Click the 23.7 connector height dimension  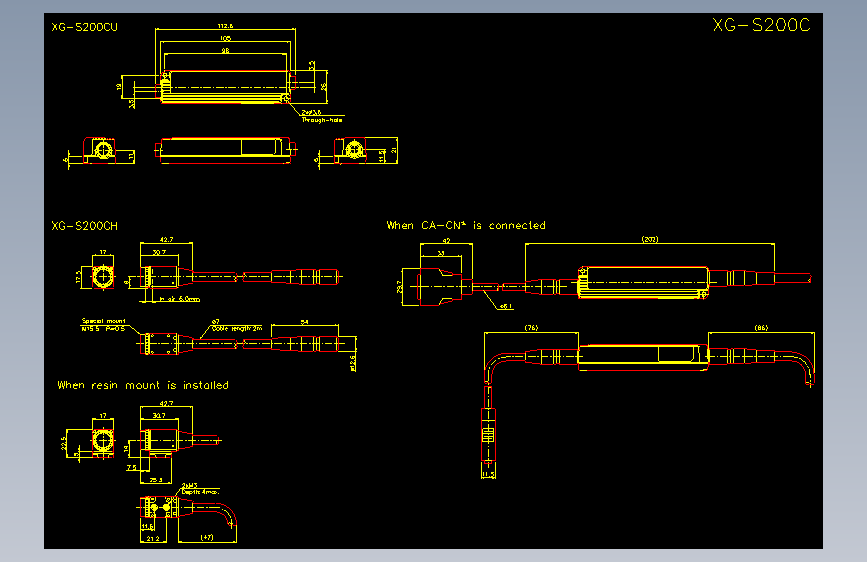pos(399,287)
